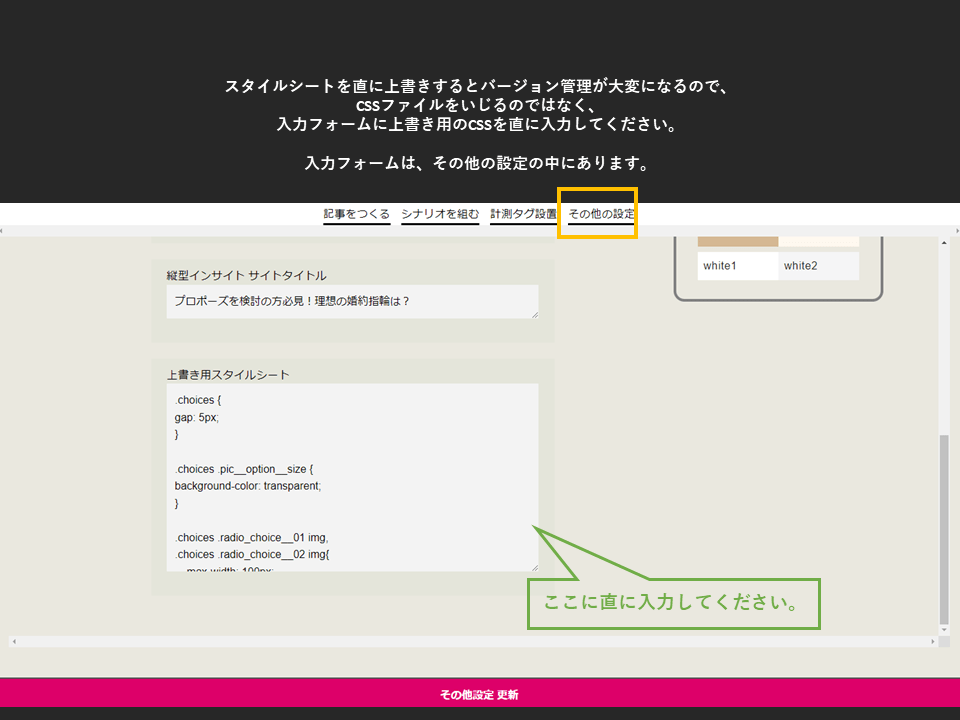Pick the white2 color swatch
The height and width of the screenshot is (720, 960).
coord(818,266)
